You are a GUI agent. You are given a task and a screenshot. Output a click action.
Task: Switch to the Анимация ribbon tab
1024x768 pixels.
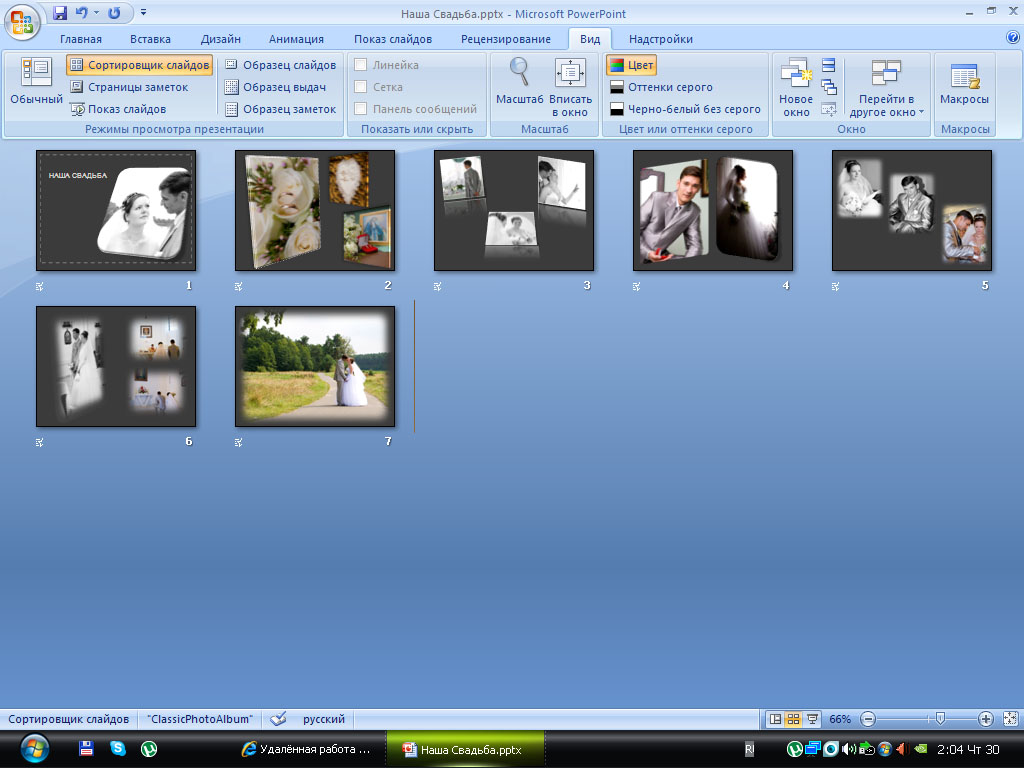[x=296, y=39]
